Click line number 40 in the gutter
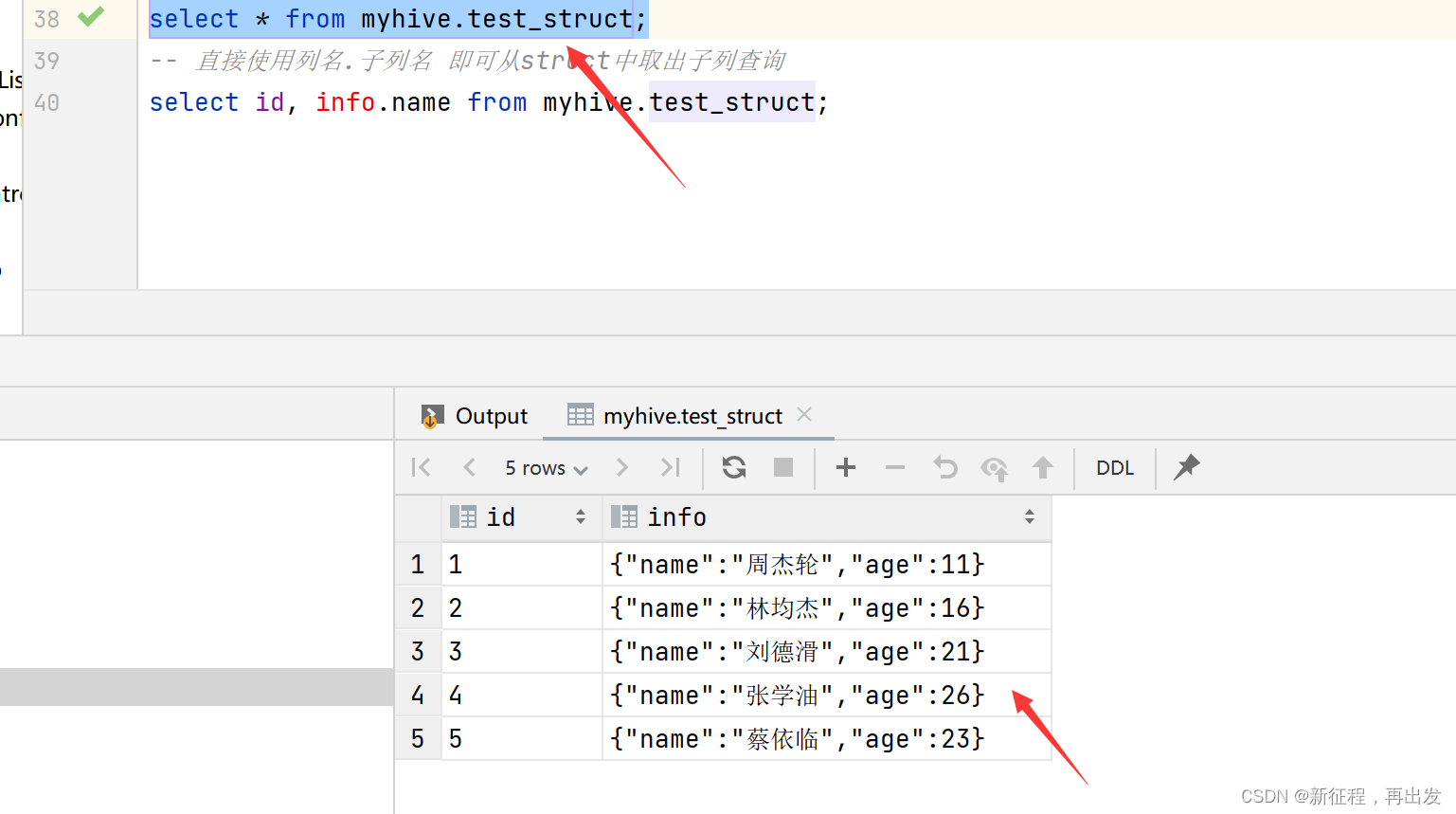This screenshot has width=1456, height=814. coord(46,102)
